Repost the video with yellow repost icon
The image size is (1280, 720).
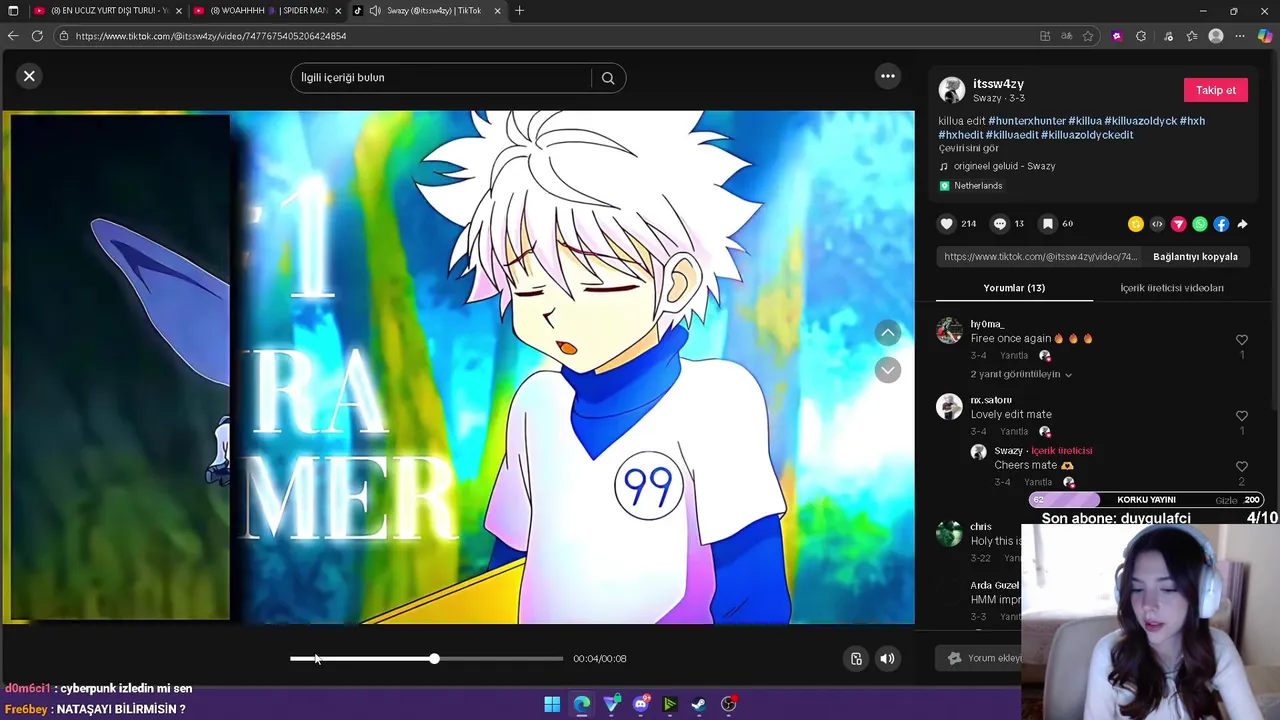(x=1135, y=224)
